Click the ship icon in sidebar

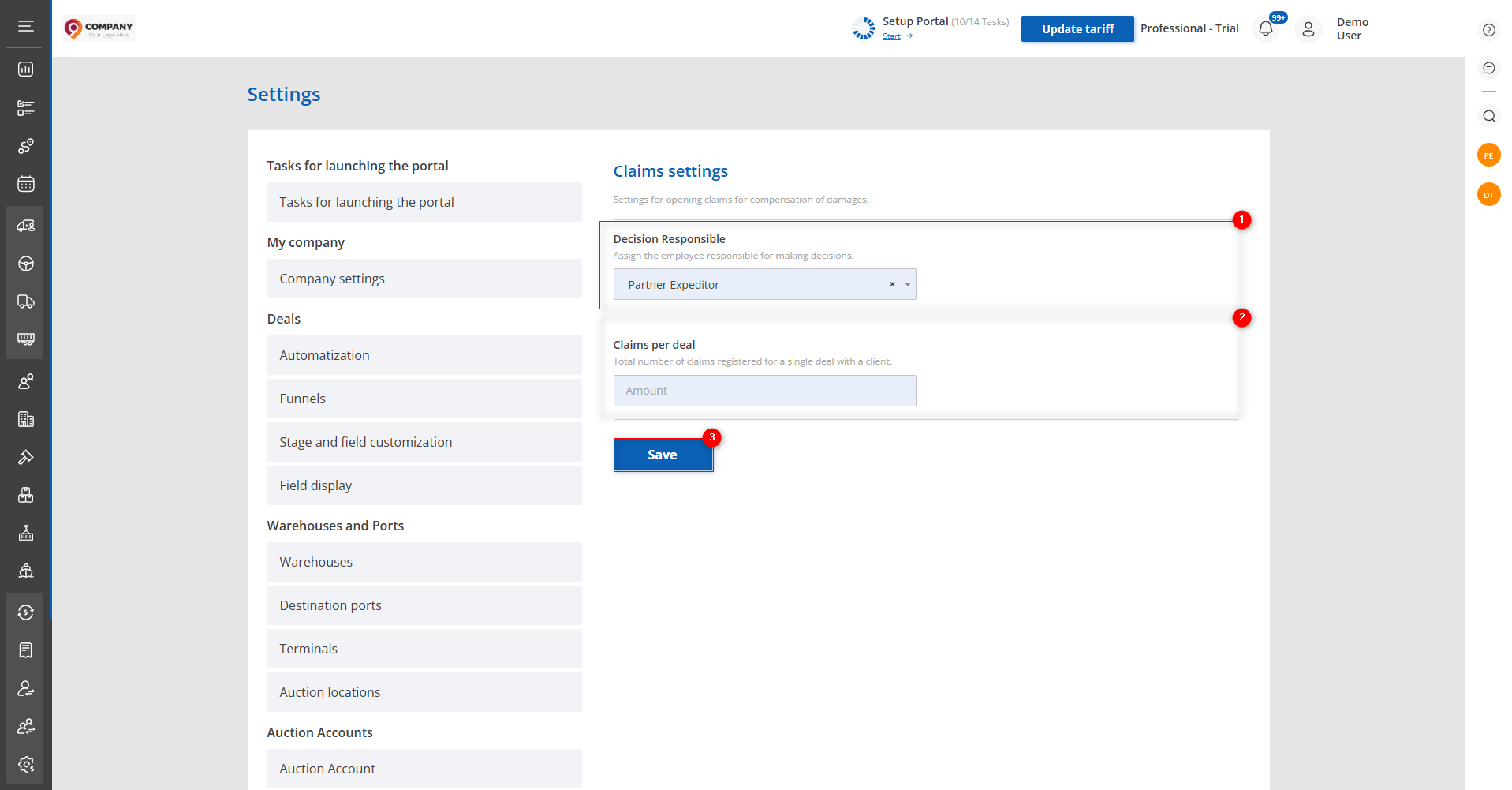tap(26, 571)
